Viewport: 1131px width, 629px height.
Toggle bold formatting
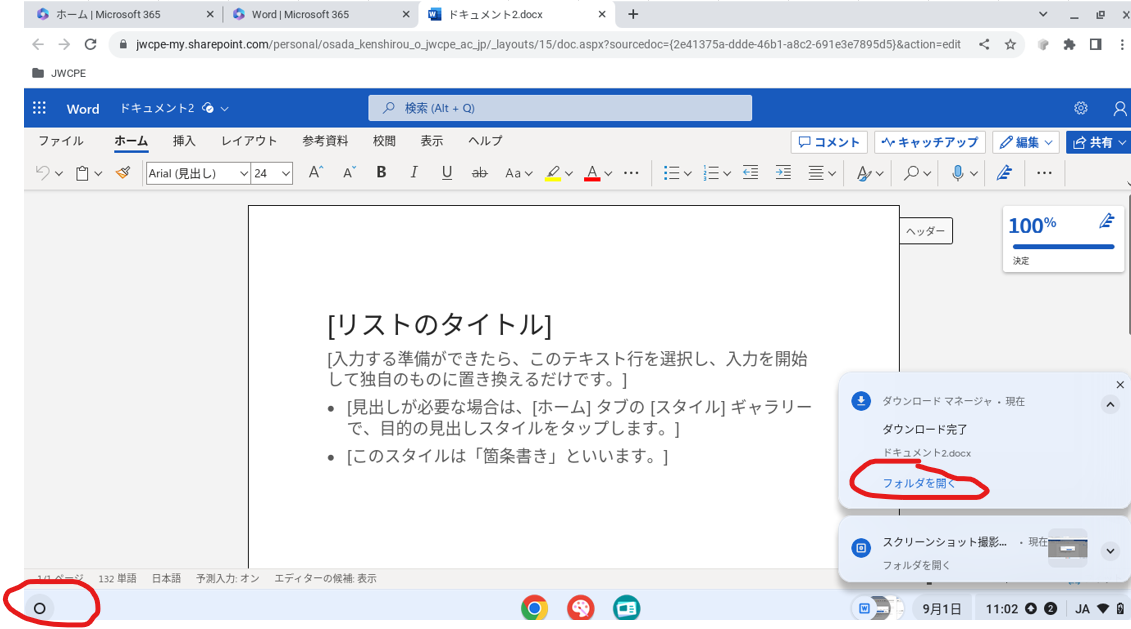pyautogui.click(x=382, y=172)
